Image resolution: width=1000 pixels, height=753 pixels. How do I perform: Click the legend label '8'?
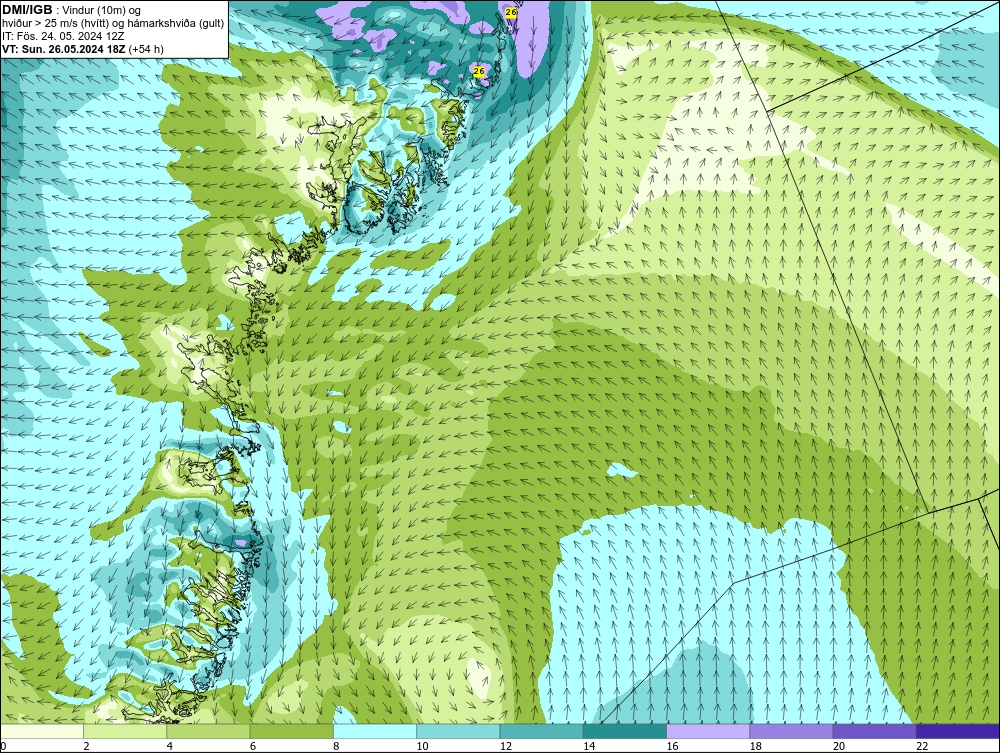coord(336,747)
